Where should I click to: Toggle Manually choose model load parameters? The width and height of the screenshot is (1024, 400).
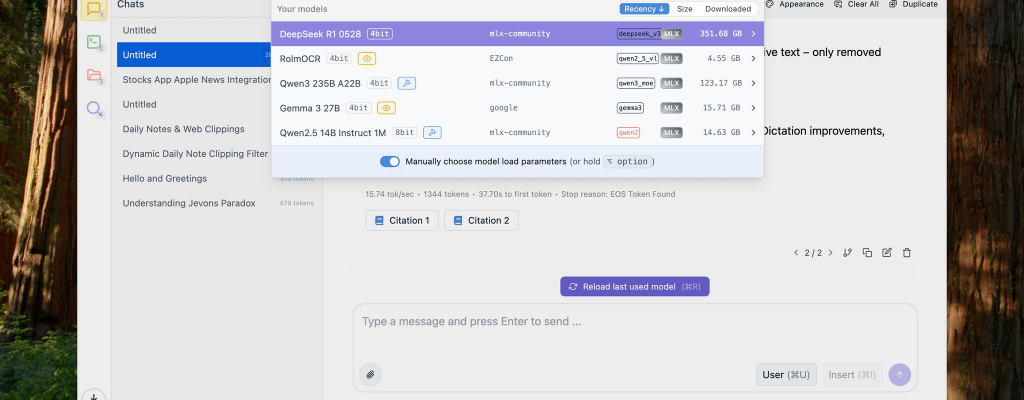click(x=390, y=161)
